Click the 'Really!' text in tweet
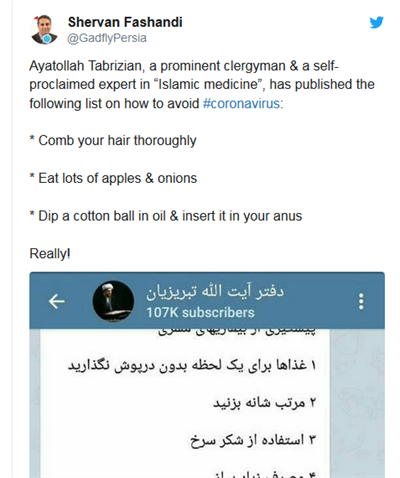The image size is (400, 478). coord(50,254)
